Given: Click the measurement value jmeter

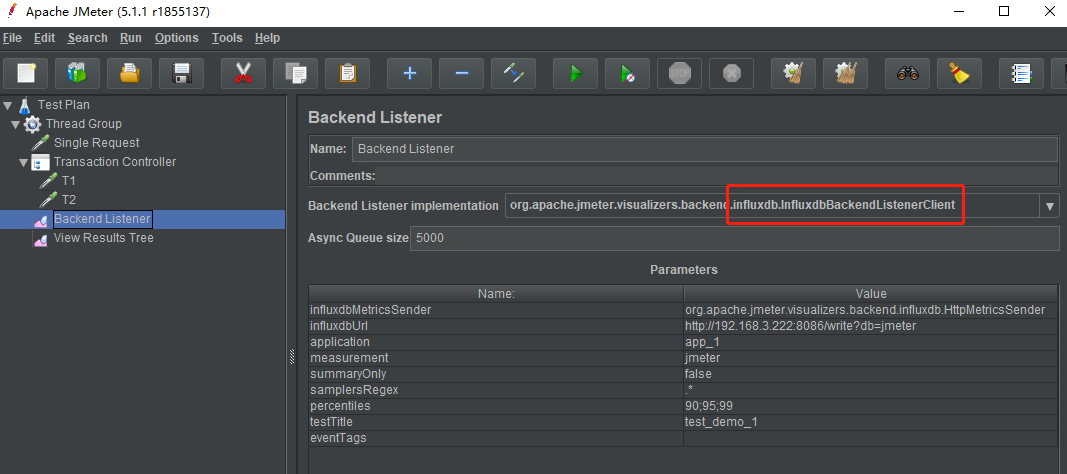Looking at the screenshot, I should pyautogui.click(x=871, y=358).
